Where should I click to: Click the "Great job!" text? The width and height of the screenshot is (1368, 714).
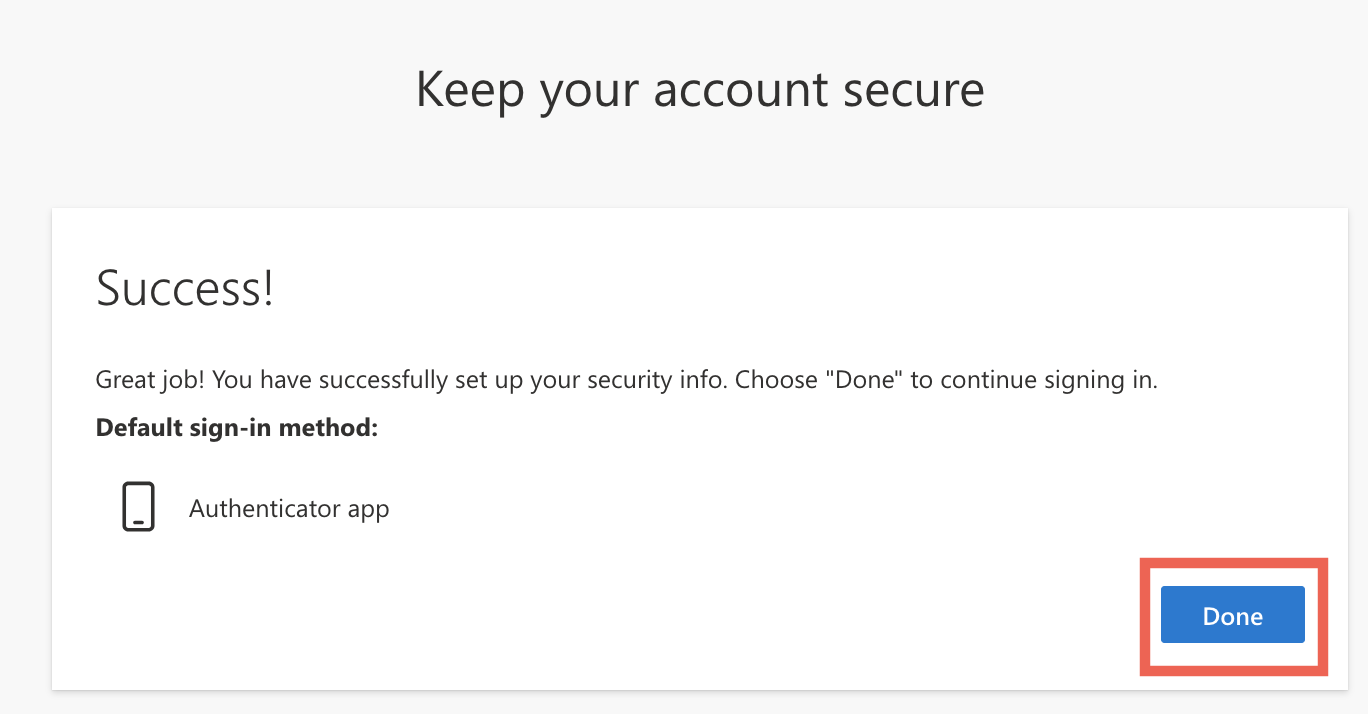(151, 380)
